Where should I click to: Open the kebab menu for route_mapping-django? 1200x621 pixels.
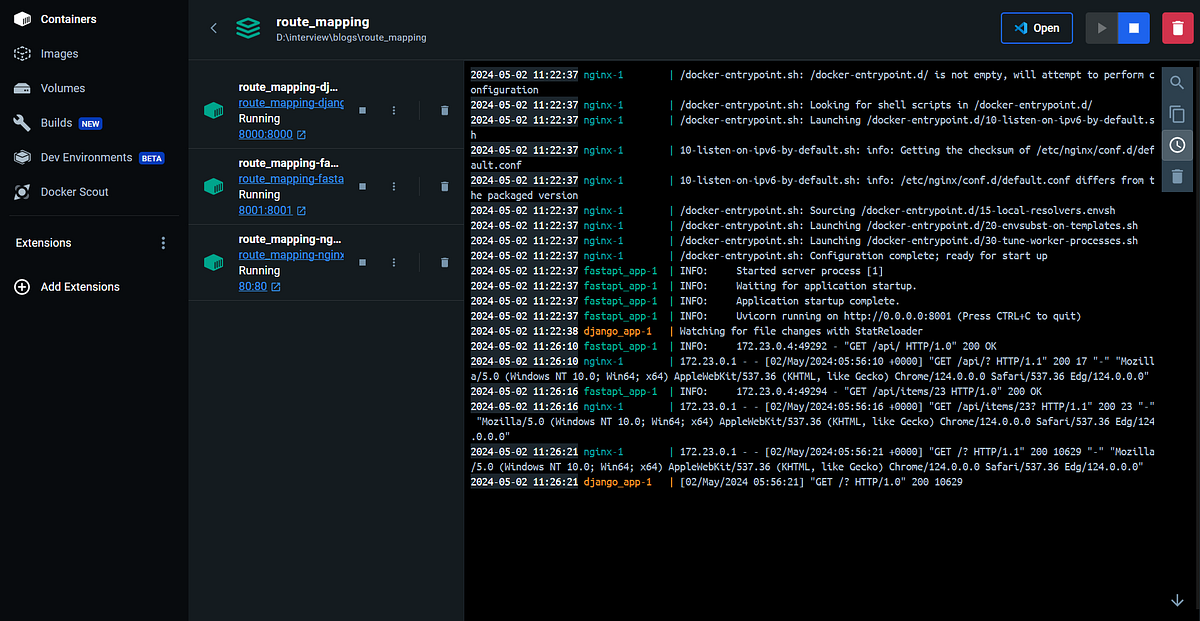(x=393, y=111)
